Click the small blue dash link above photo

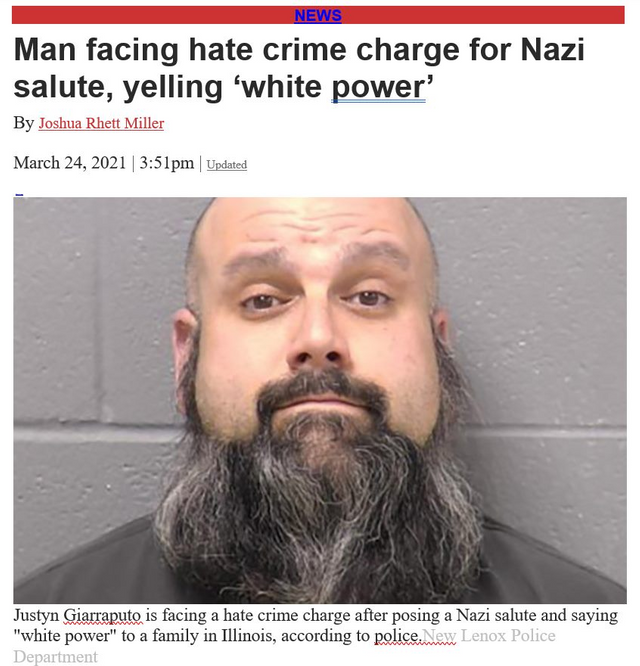click(19, 195)
